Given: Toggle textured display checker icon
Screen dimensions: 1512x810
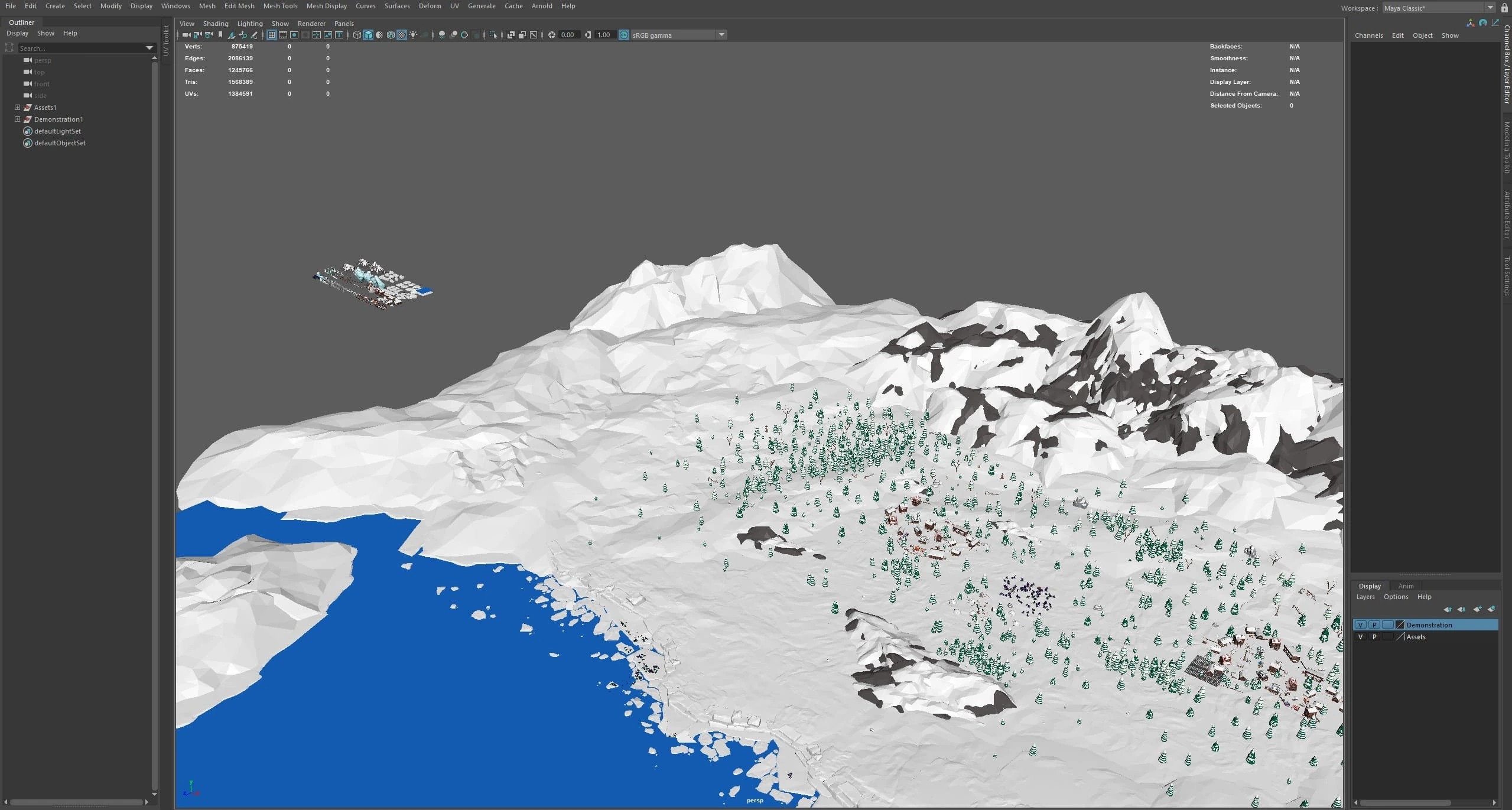Looking at the screenshot, I should coord(402,35).
